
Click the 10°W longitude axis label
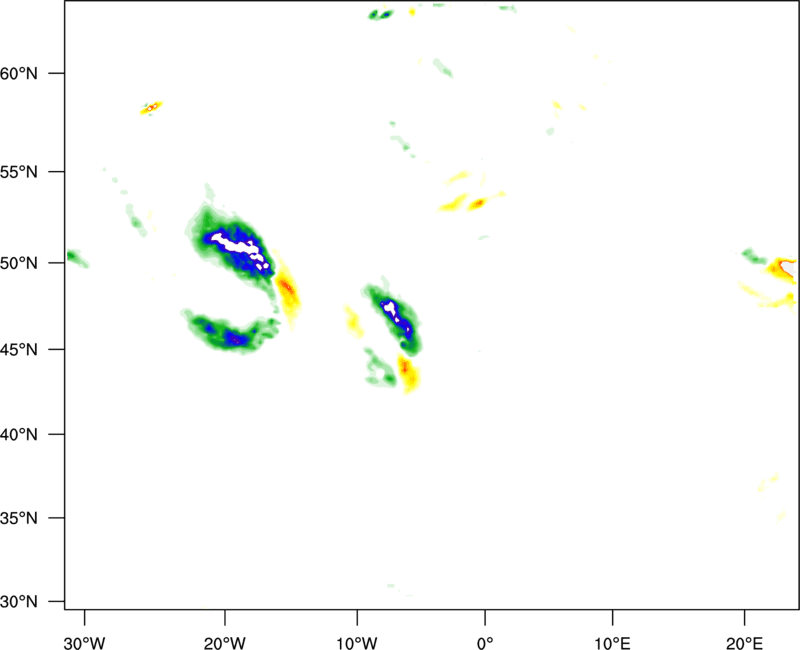click(357, 643)
